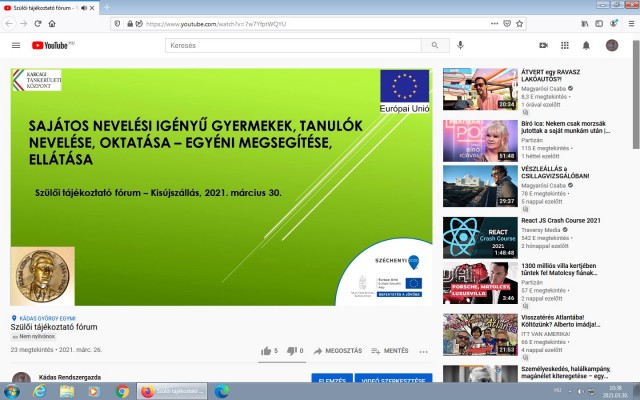Viewport: 640px width, 400px height.
Task: Open the Firefox application menu
Action: point(631,24)
